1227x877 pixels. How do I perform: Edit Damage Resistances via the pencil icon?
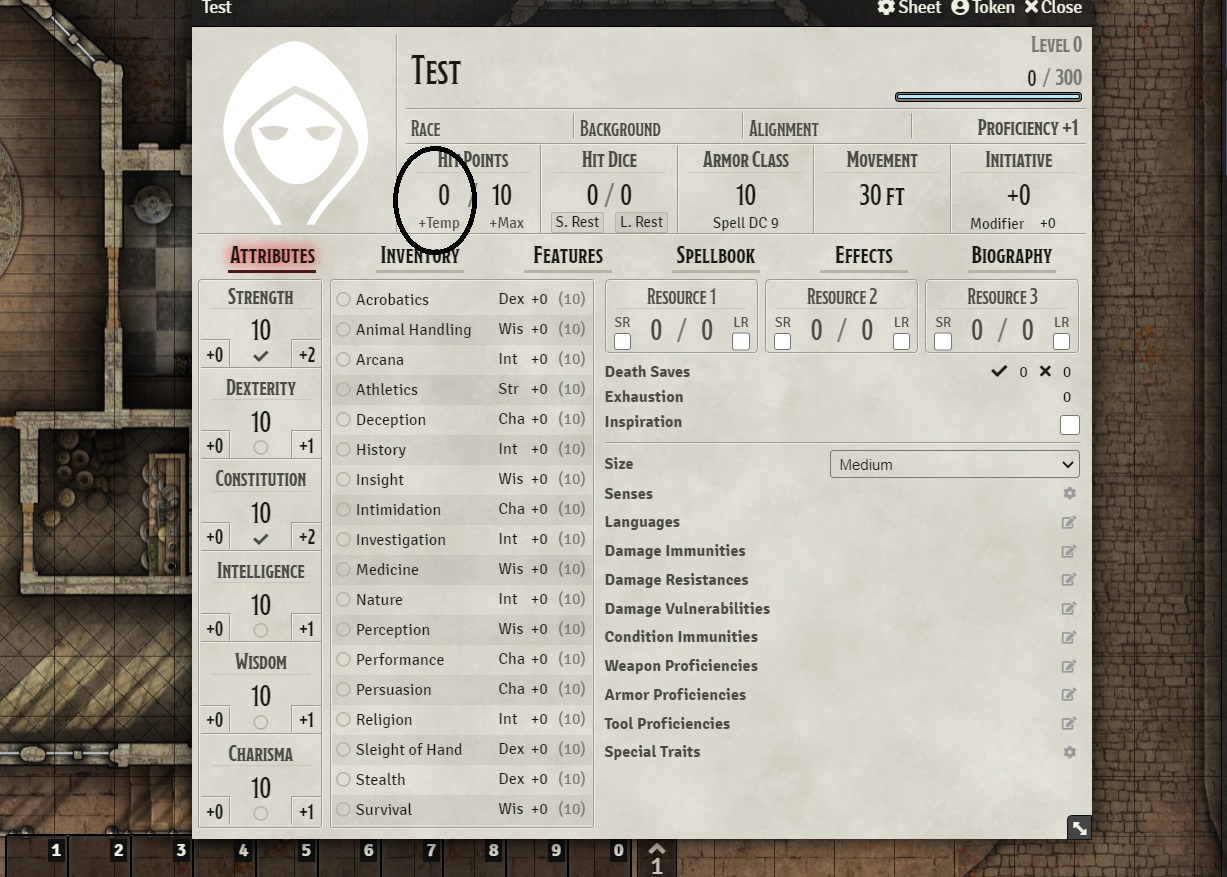pyautogui.click(x=1069, y=580)
